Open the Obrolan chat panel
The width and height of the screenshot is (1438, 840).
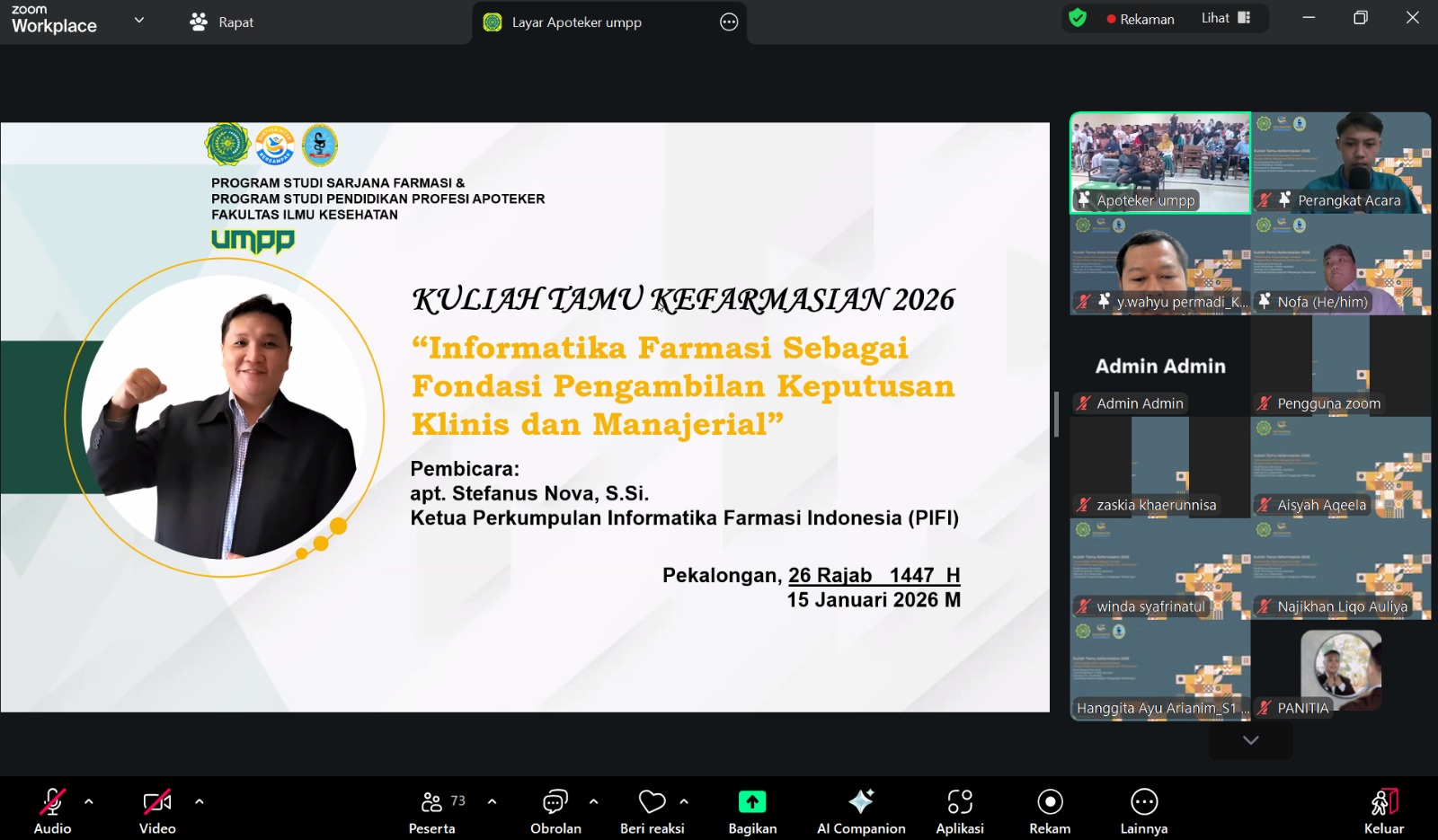[x=555, y=802]
